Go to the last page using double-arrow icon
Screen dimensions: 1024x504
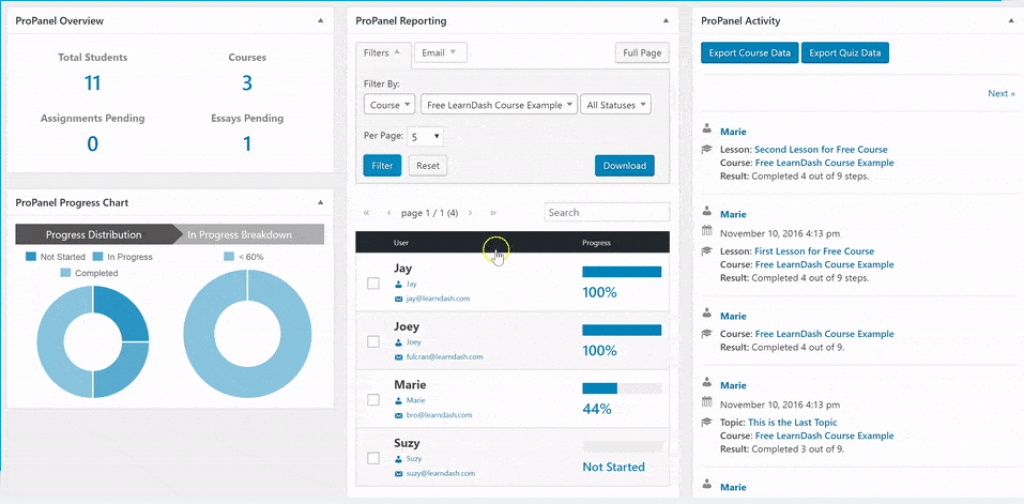[x=492, y=213]
